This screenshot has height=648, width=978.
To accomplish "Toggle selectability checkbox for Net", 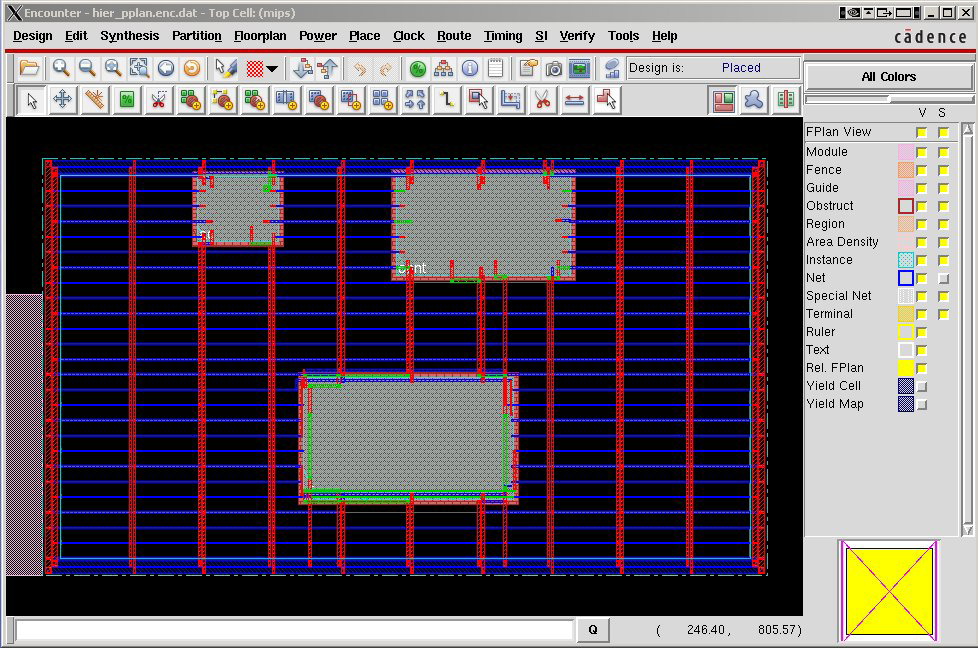I will click(944, 278).
